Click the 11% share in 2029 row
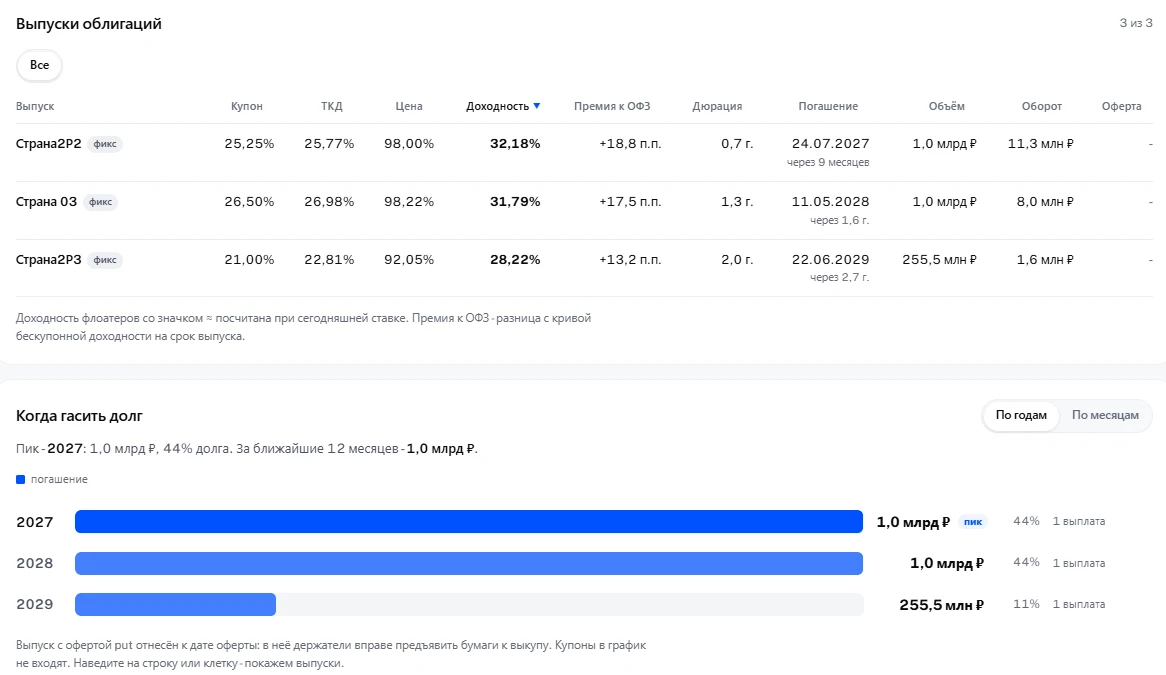Image resolution: width=1166 pixels, height=675 pixels. pos(1026,604)
